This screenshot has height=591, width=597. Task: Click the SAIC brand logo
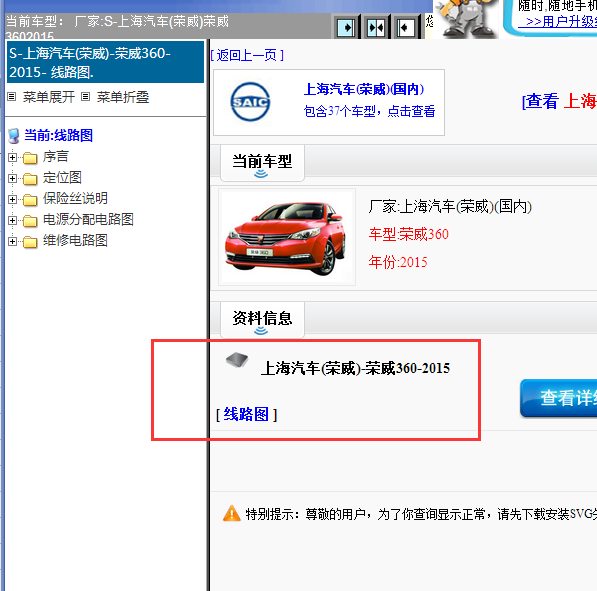point(251,102)
